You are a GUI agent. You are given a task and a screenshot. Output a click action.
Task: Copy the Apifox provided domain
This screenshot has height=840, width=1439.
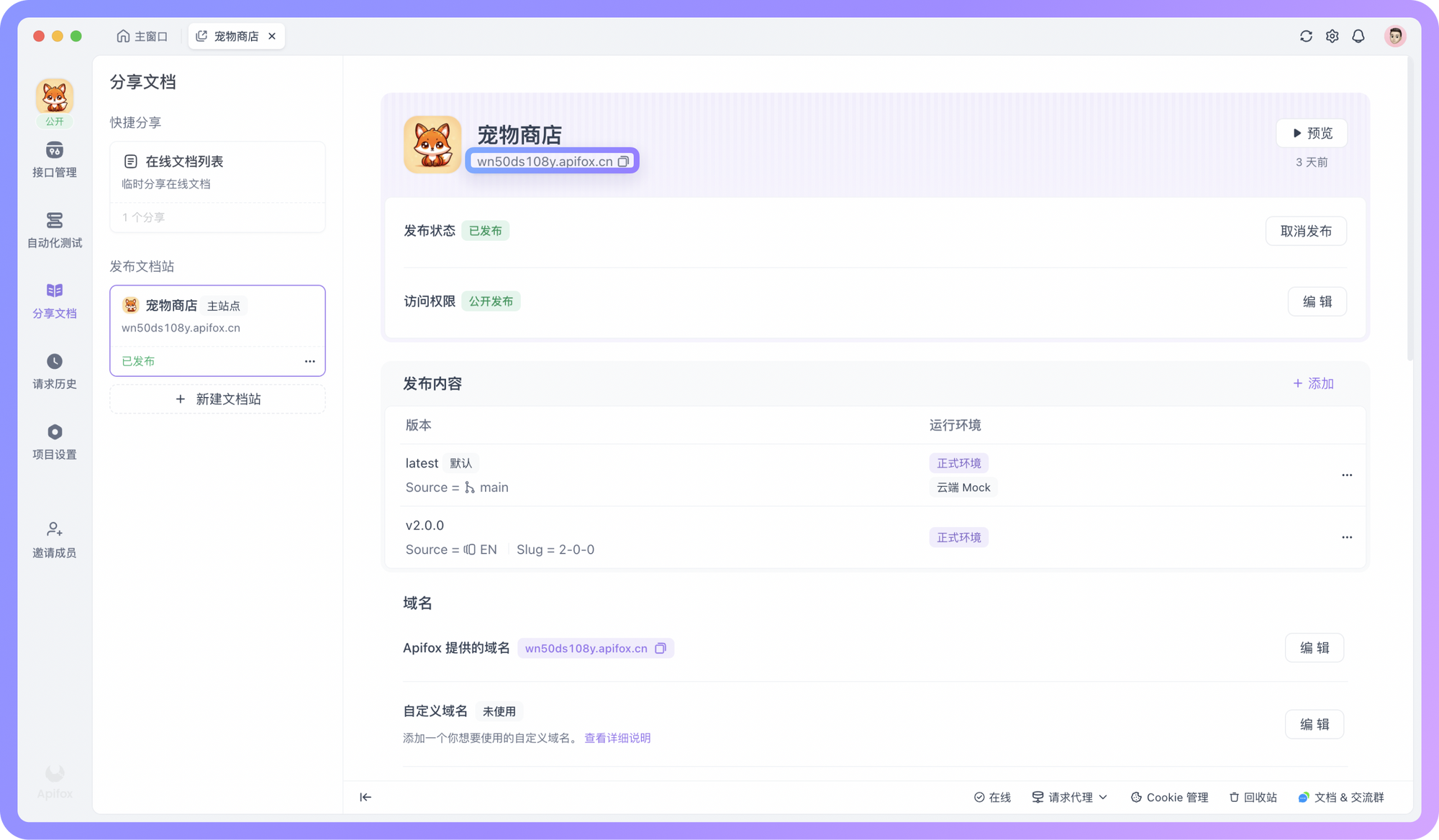pyautogui.click(x=661, y=648)
